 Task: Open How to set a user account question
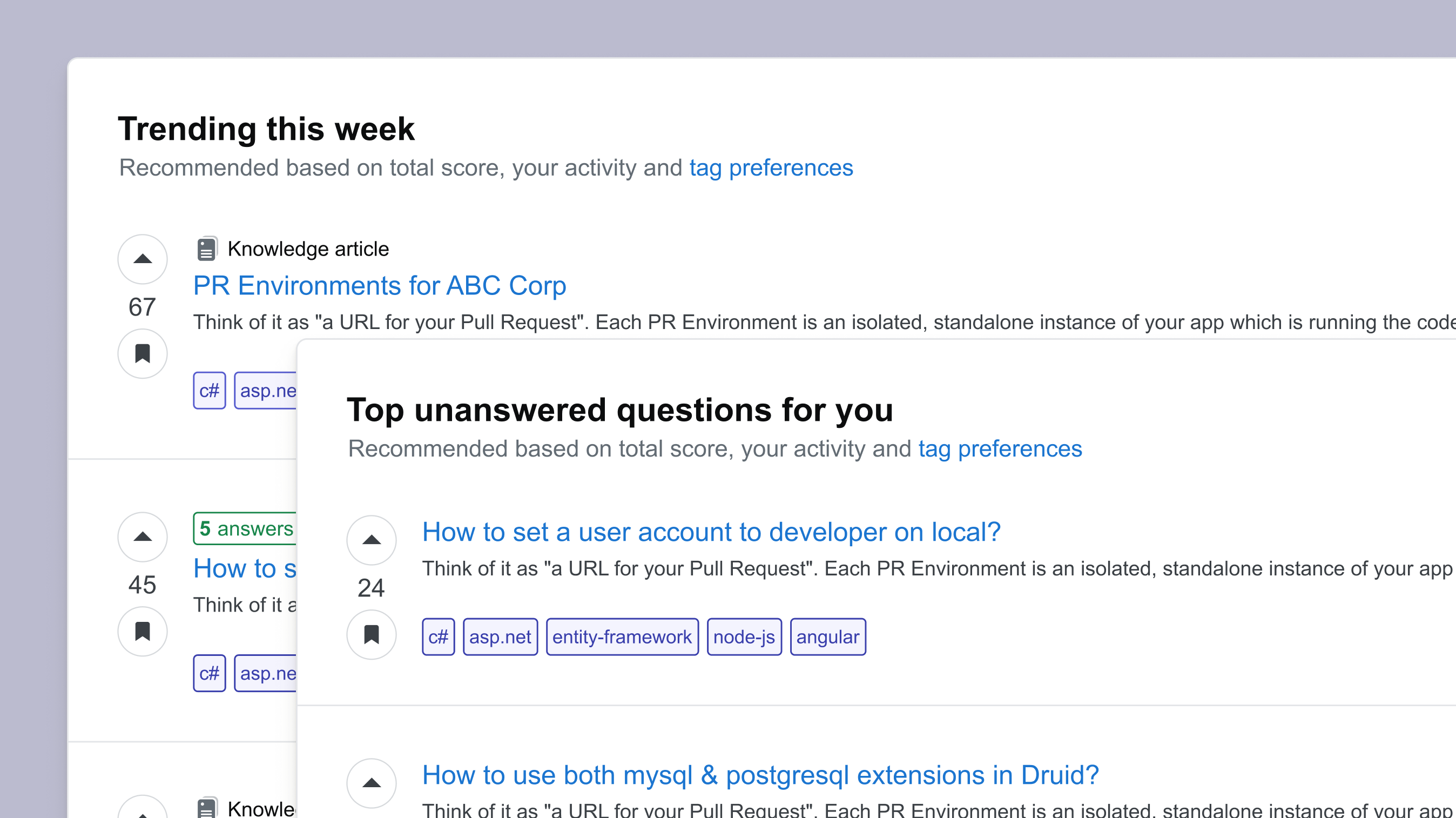coord(711,532)
